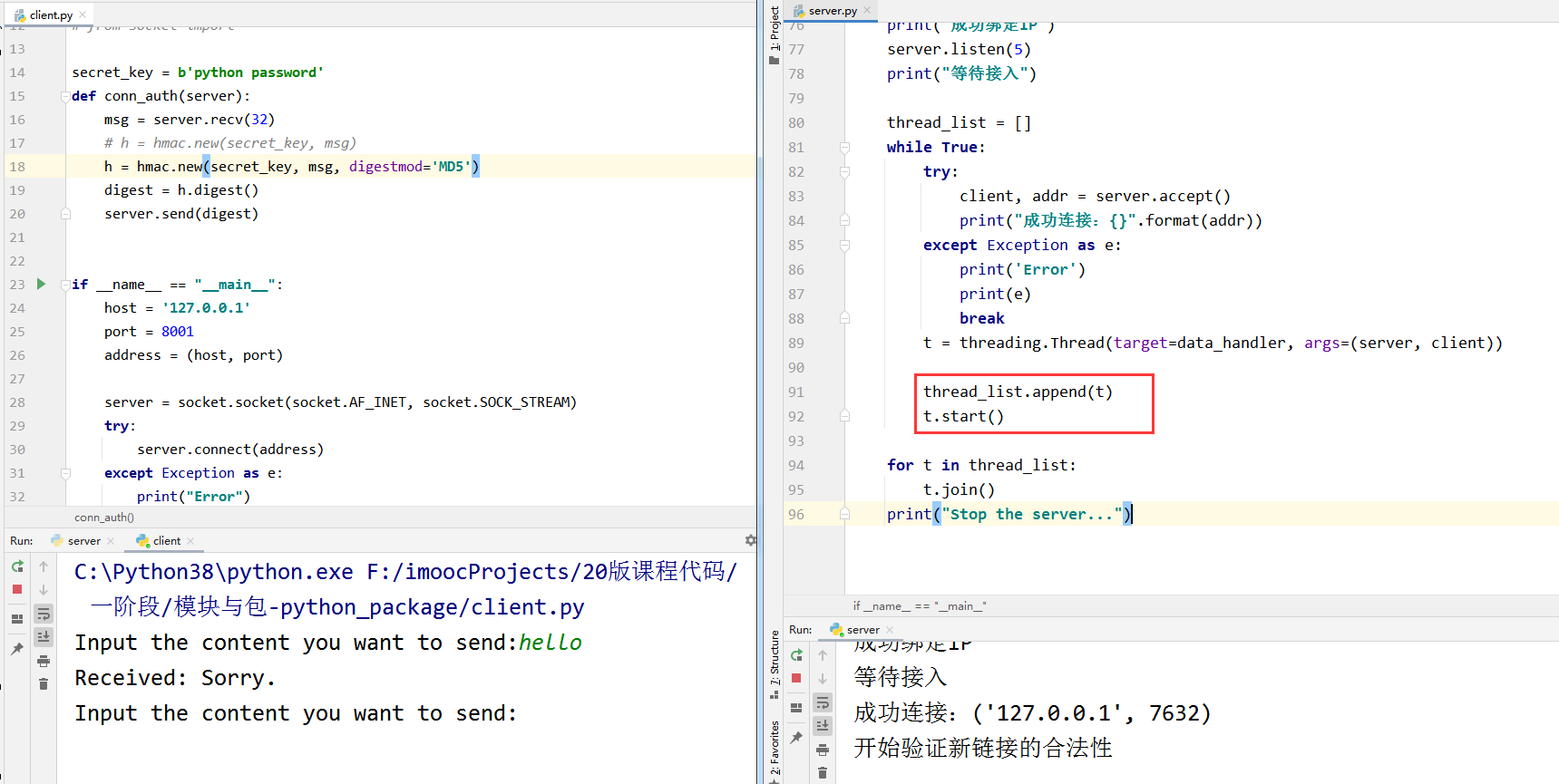Click fold end marker at line 20
Viewport: 1559px width, 784px height.
pyautogui.click(x=65, y=214)
